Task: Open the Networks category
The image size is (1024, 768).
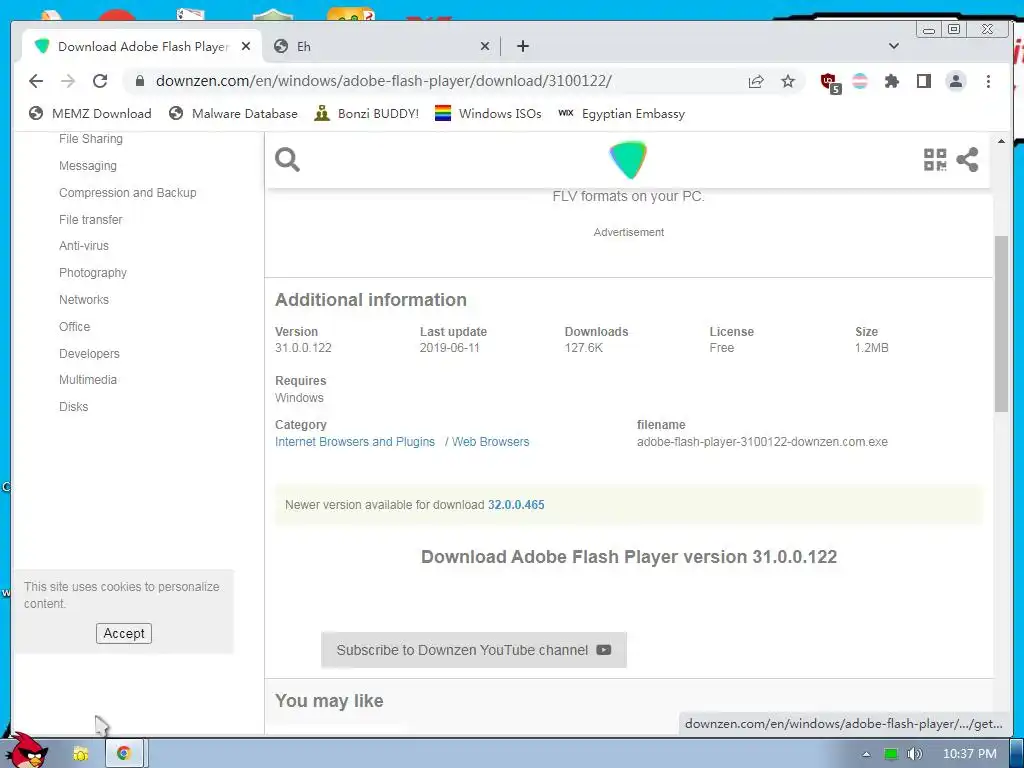Action: 84,300
